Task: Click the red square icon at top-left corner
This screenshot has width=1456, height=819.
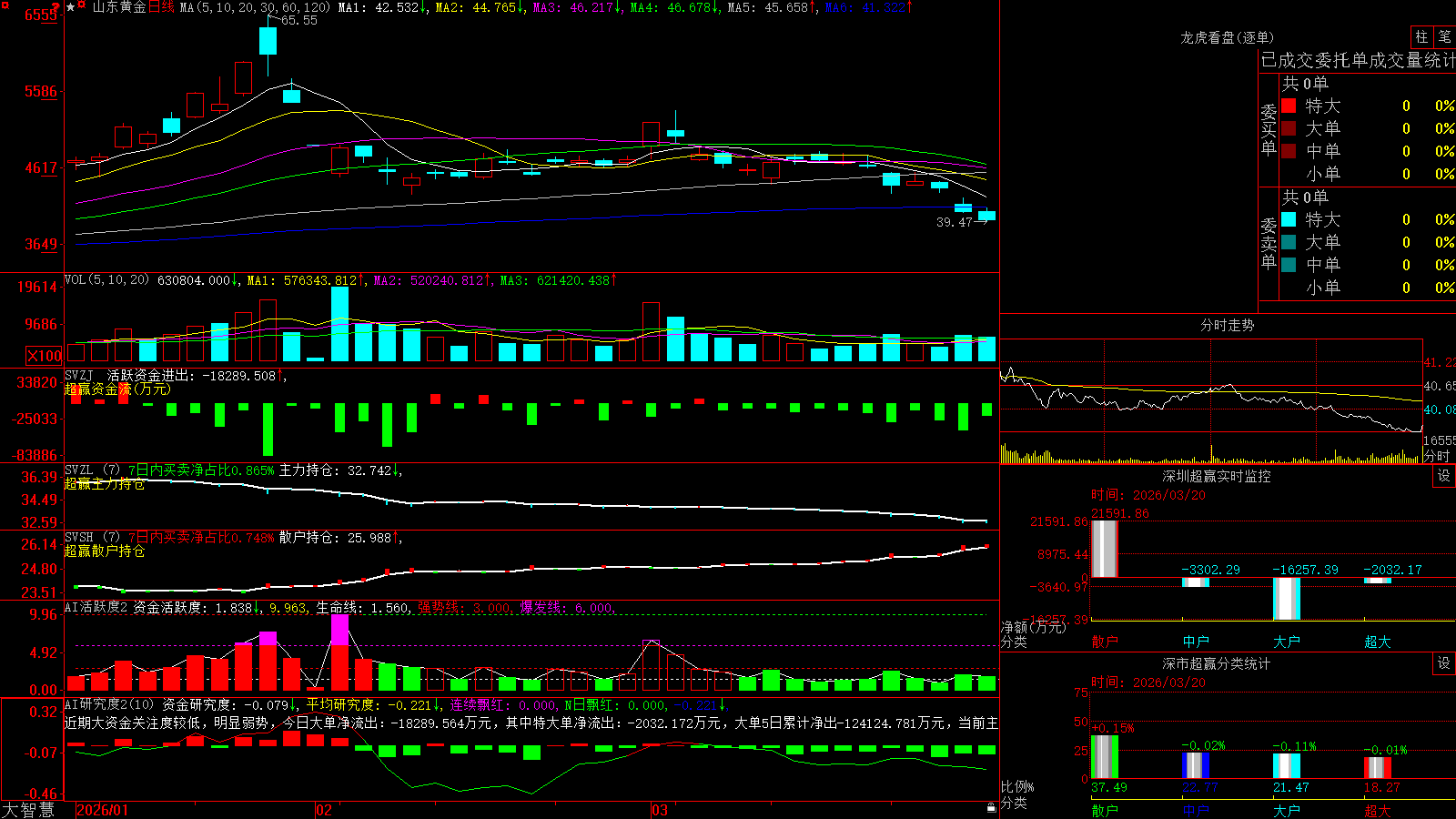Action: 5,5
